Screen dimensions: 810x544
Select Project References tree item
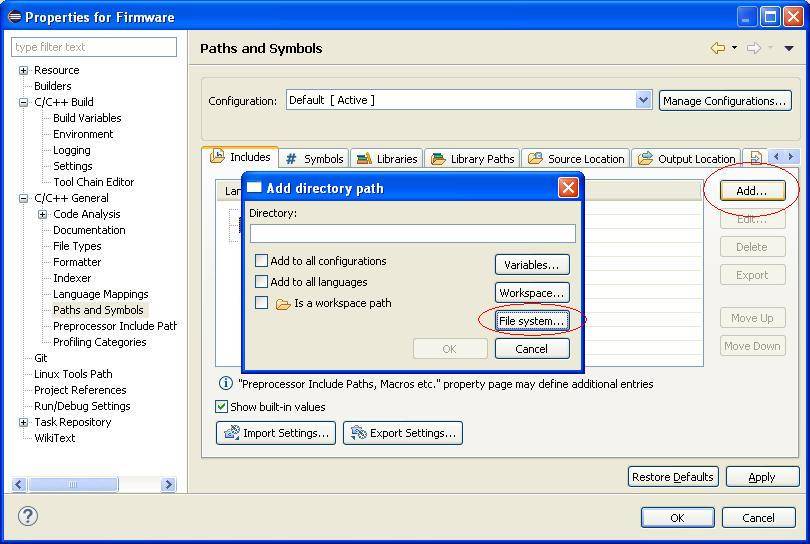coord(80,391)
